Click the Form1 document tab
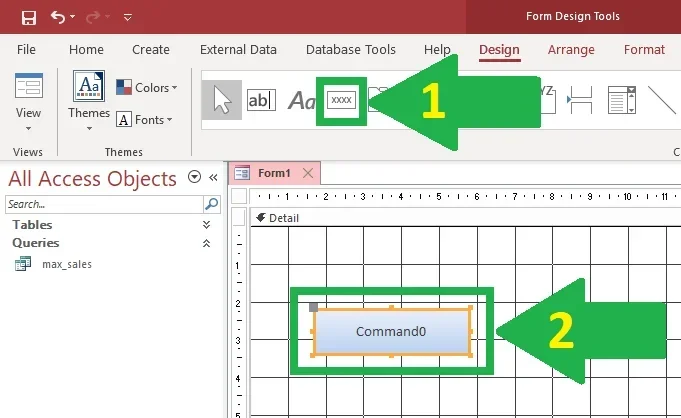The width and height of the screenshot is (681, 418). [x=274, y=173]
